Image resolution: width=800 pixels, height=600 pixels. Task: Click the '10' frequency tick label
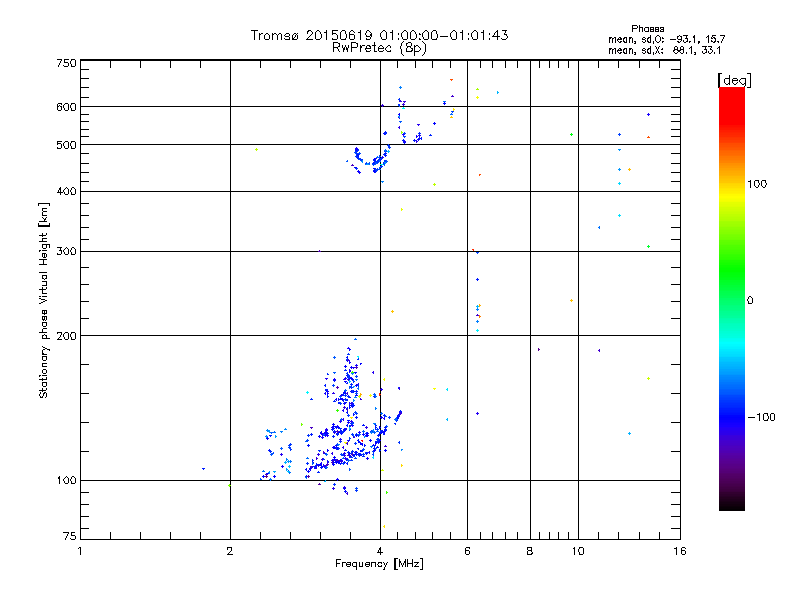(x=578, y=551)
